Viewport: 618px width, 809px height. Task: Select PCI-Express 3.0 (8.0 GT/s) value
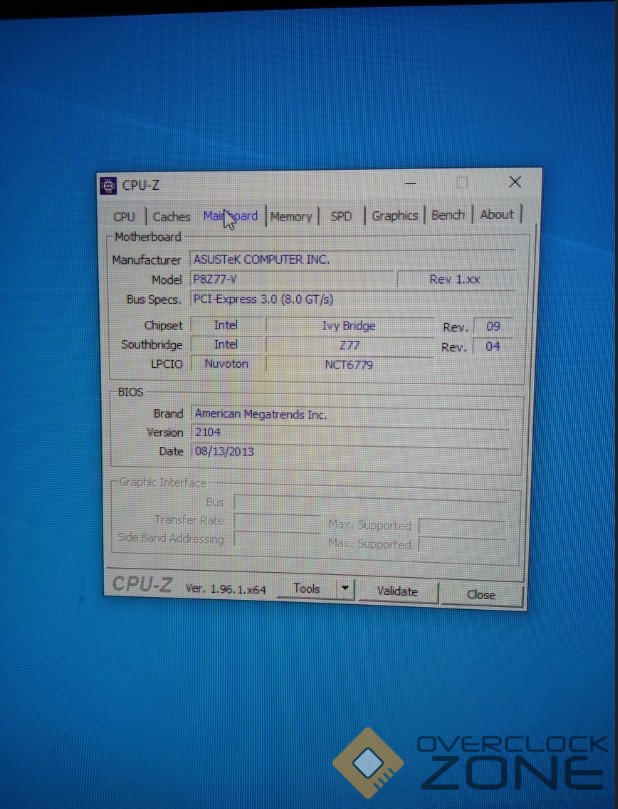coord(263,299)
